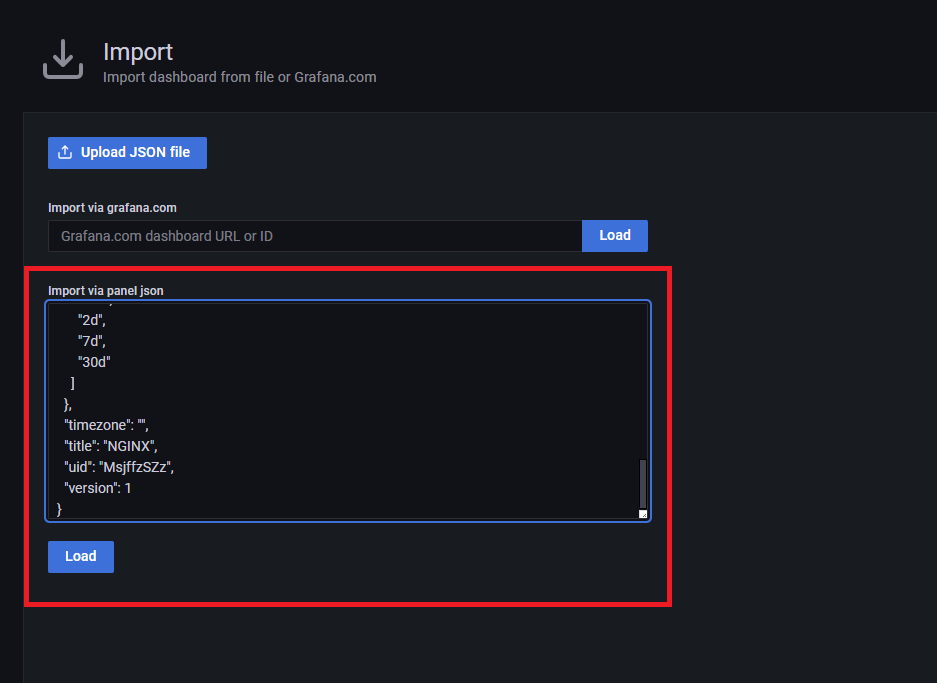Click Load next to grafana.com URL field
Viewport: 937px width, 683px height.
pos(614,235)
